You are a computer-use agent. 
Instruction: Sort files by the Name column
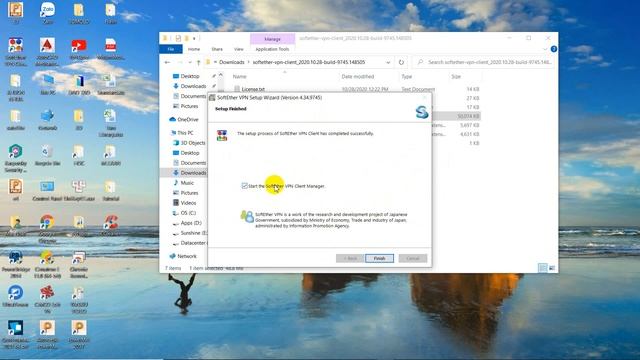240,77
